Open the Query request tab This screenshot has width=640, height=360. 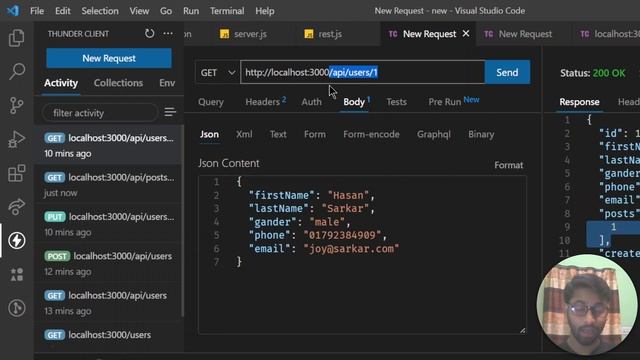point(211,102)
